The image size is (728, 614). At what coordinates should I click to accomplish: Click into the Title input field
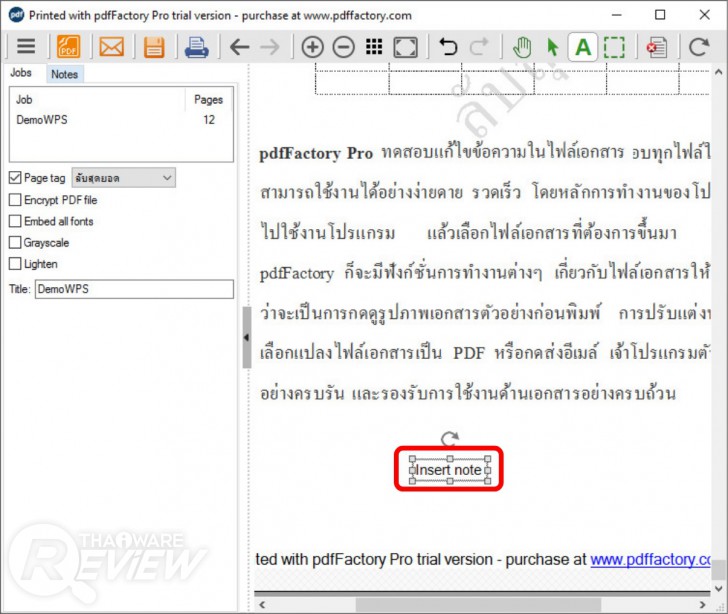[x=134, y=289]
